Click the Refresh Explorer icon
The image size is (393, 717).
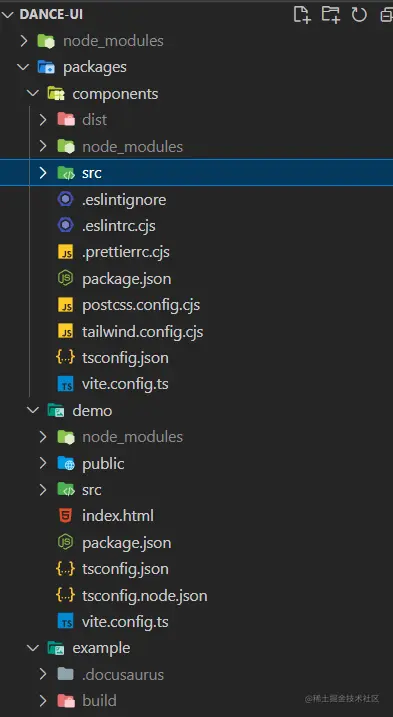[359, 15]
